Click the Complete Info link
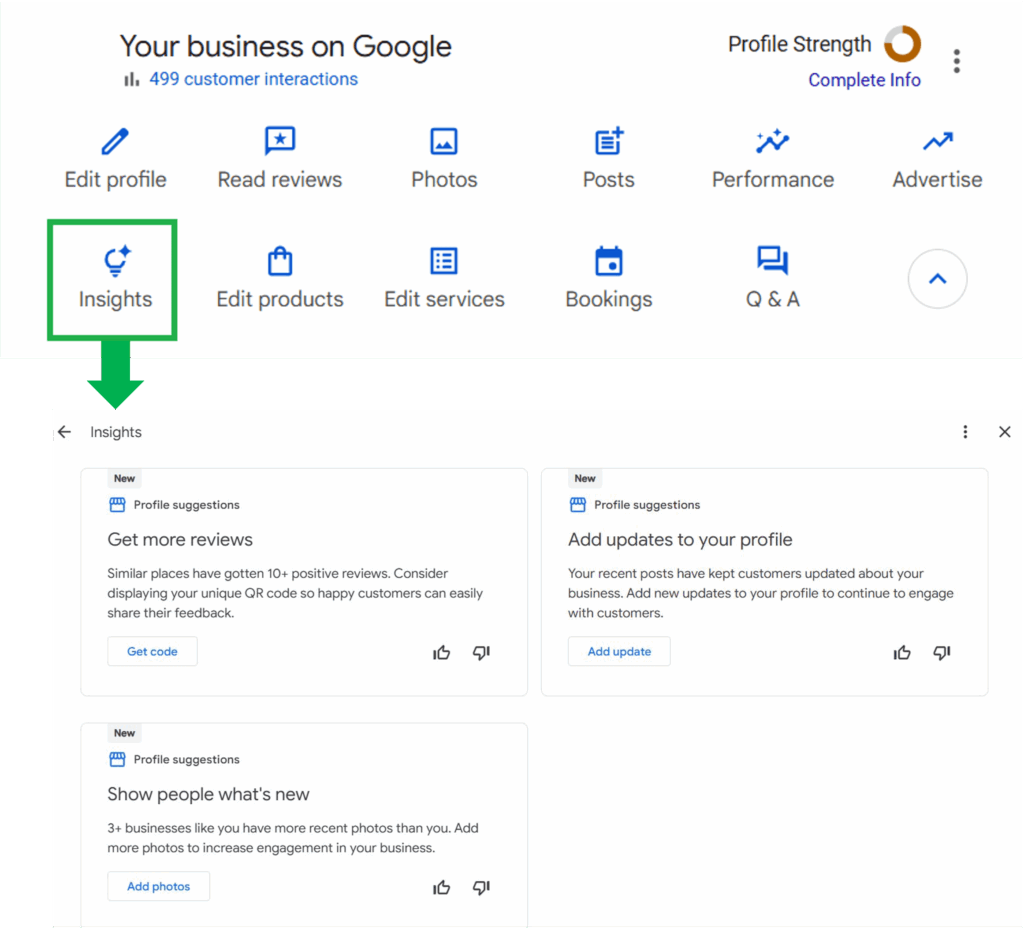 864,80
